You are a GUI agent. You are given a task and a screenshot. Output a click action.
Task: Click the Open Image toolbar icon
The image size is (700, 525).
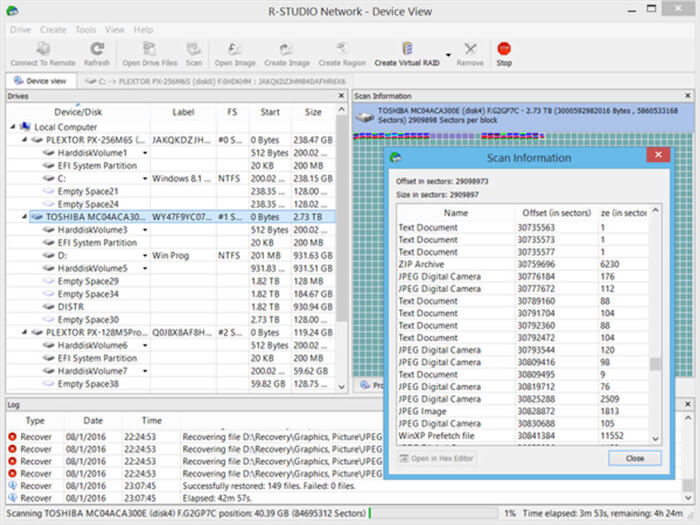coord(235,54)
